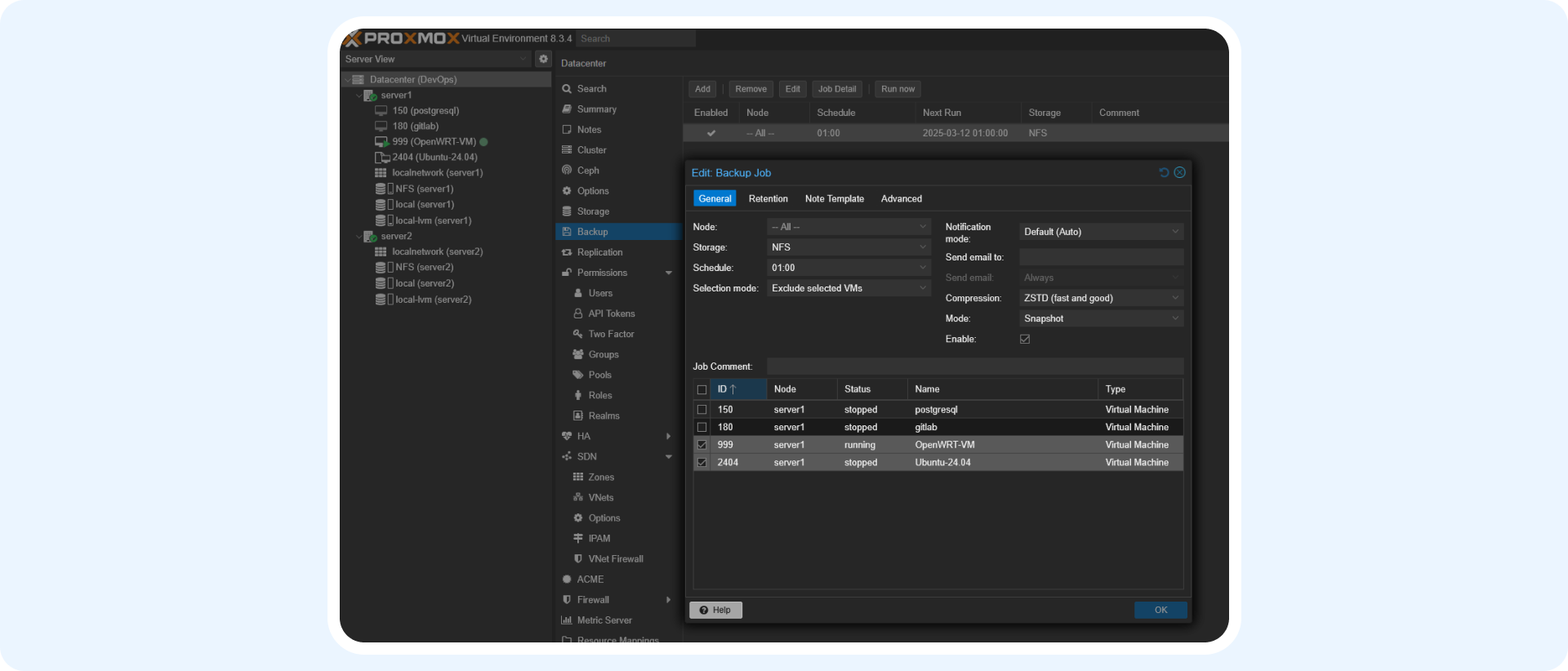Open the Advanced tab

pos(901,198)
